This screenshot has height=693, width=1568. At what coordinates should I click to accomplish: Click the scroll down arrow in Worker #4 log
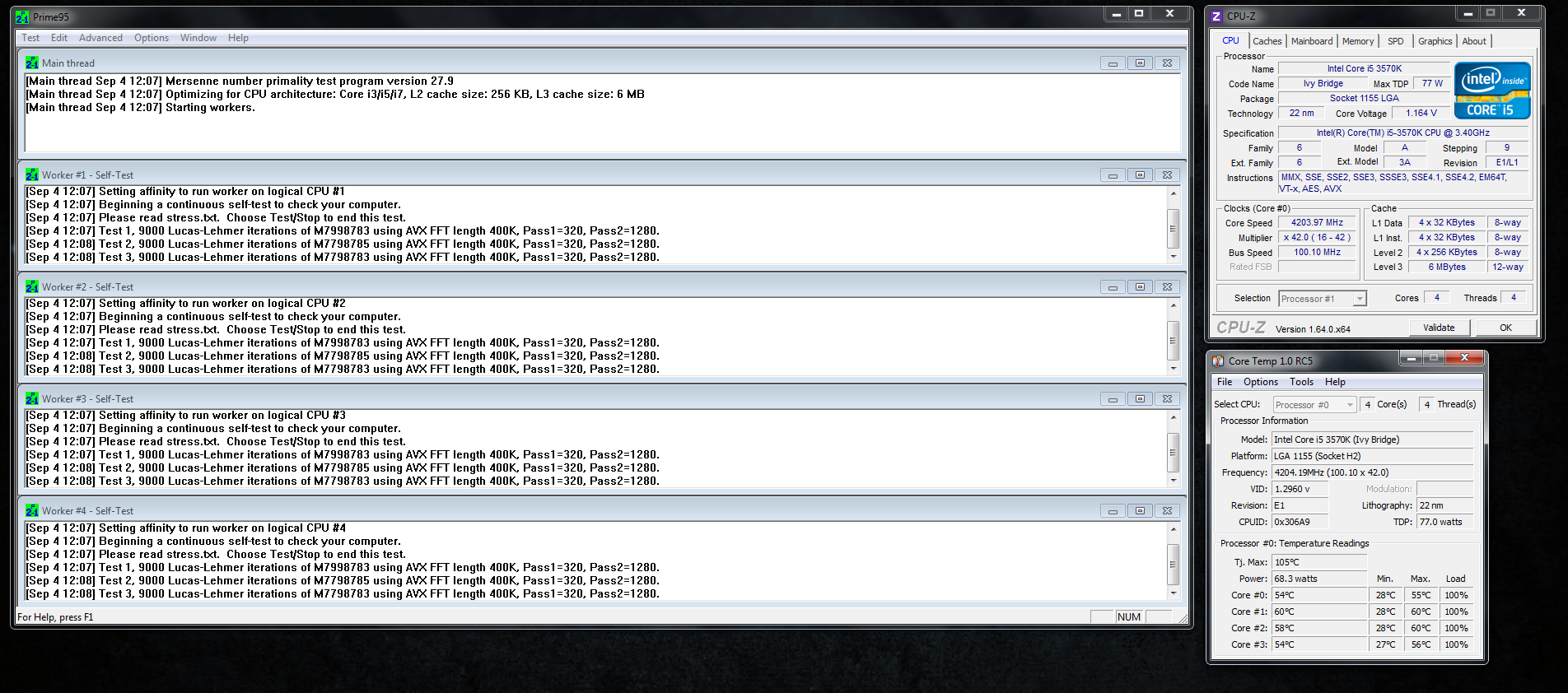1174,593
